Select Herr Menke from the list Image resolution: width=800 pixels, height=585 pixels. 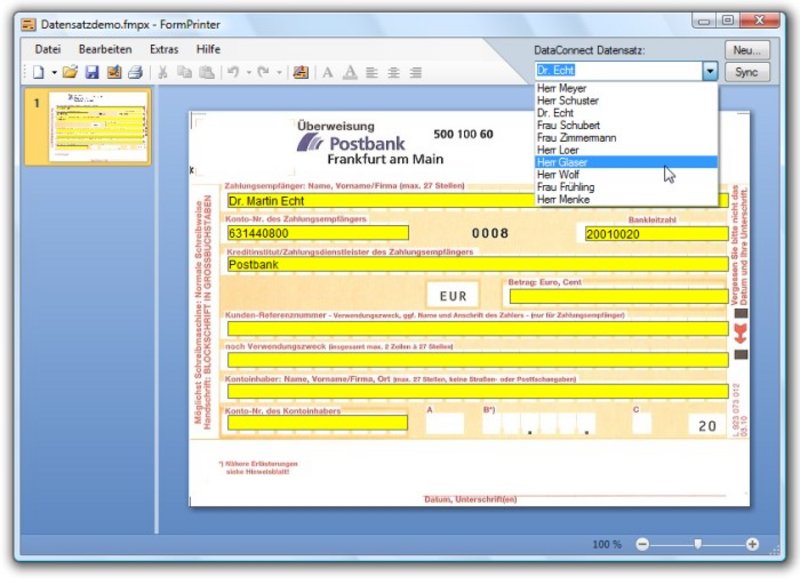click(x=626, y=199)
